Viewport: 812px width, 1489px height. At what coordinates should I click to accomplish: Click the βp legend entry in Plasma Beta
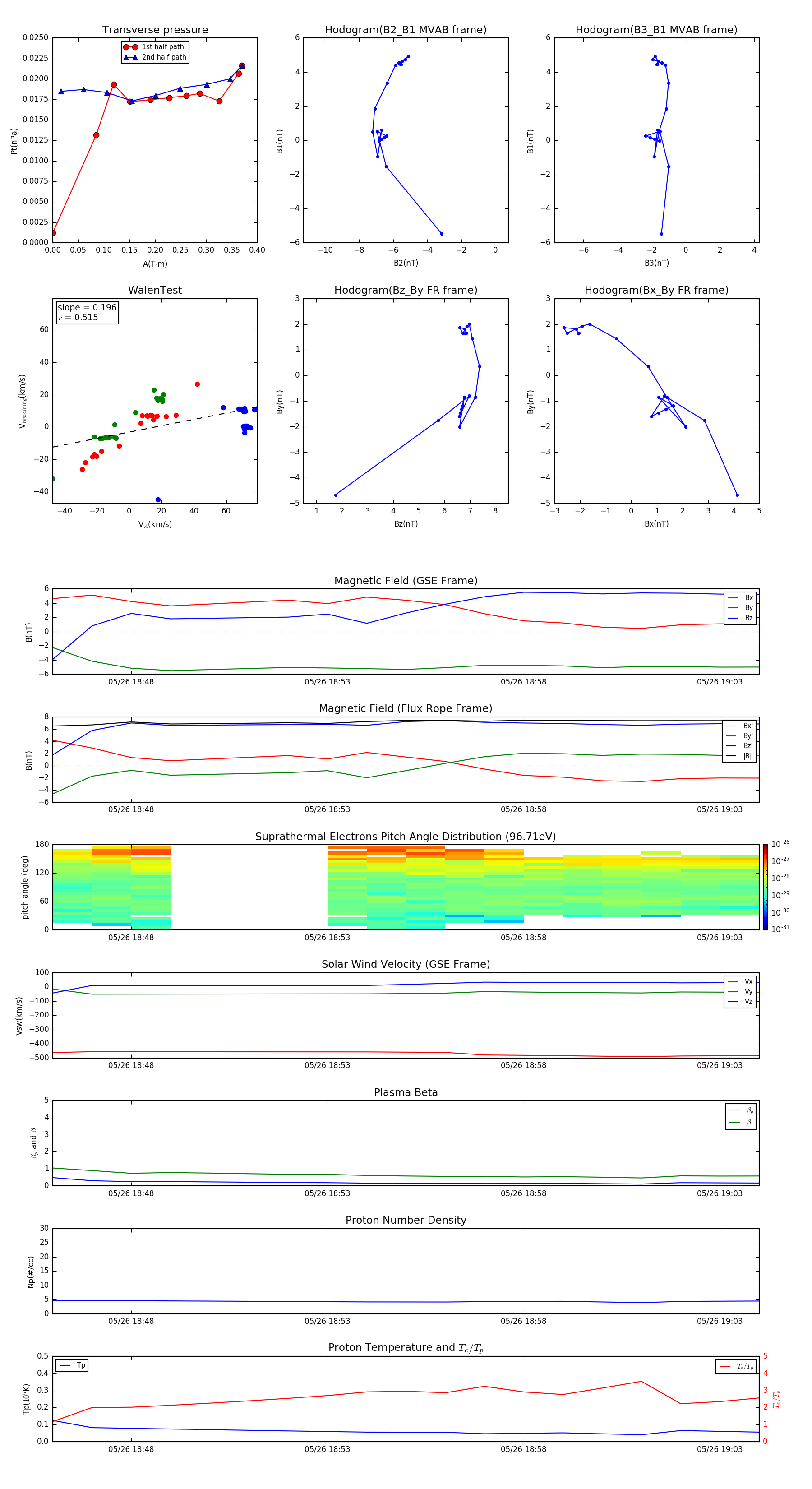[x=742, y=1110]
